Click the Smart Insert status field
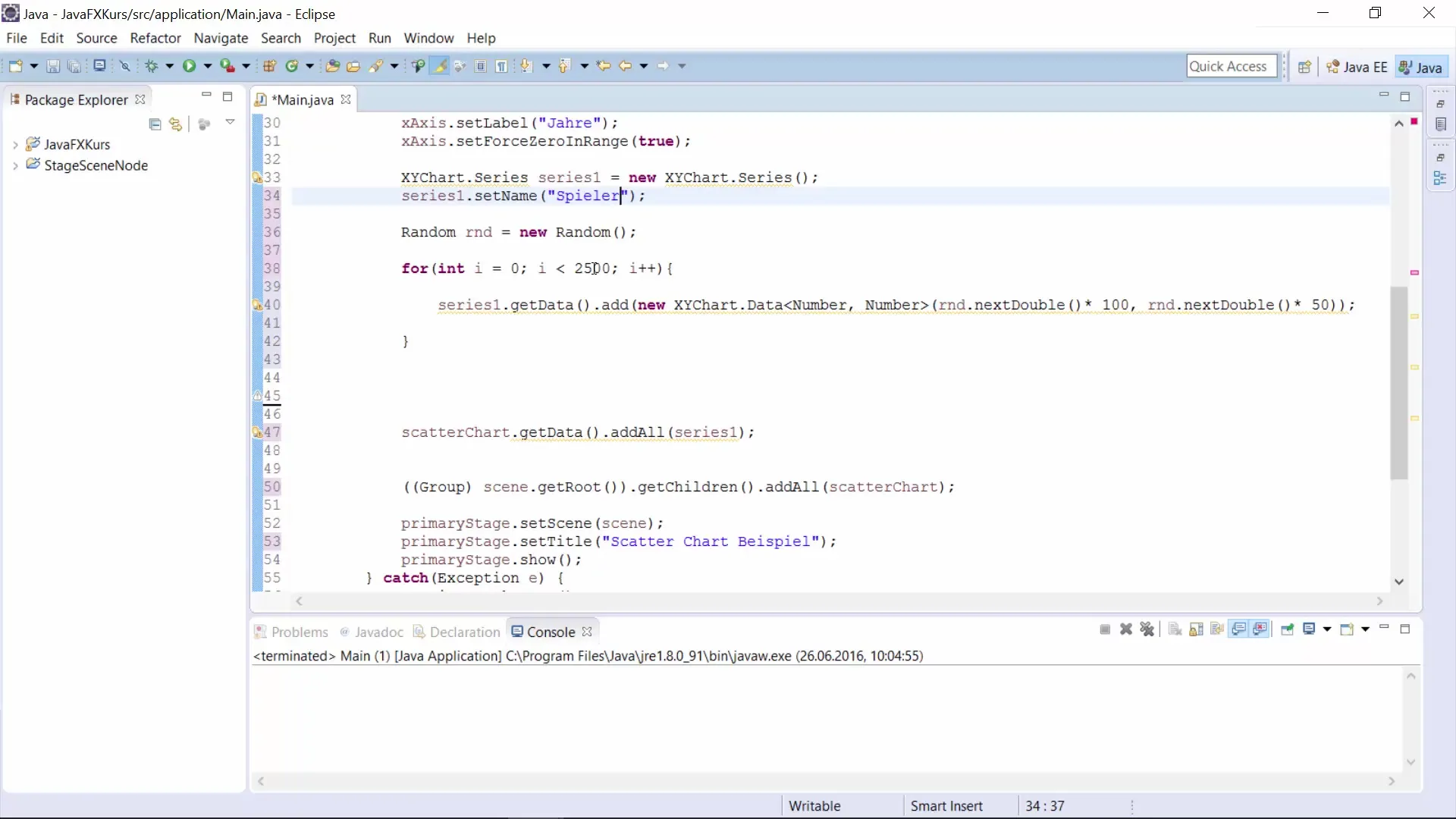1456x819 pixels. (946, 806)
